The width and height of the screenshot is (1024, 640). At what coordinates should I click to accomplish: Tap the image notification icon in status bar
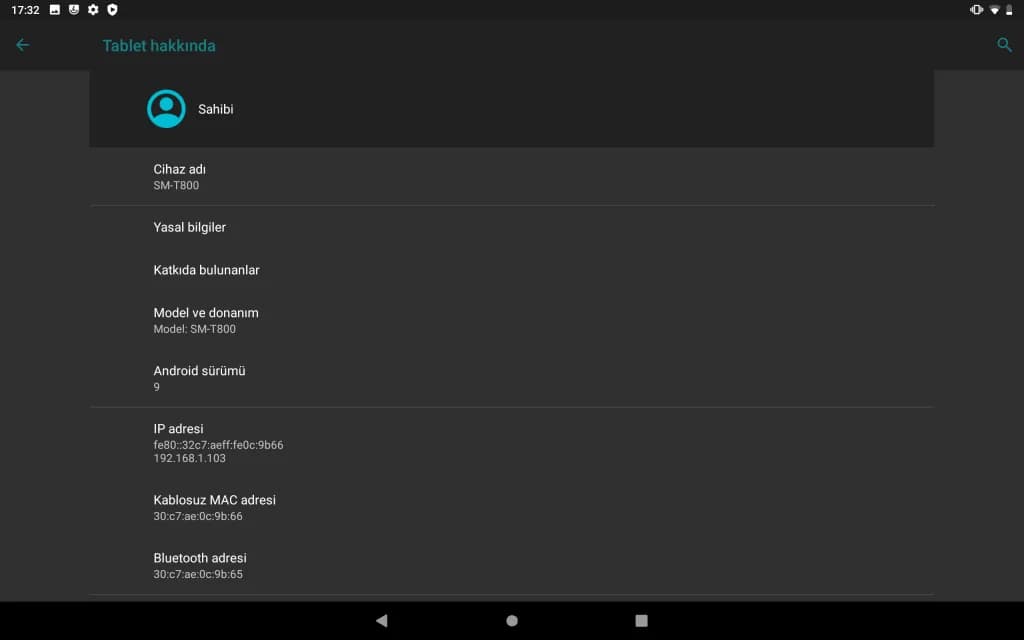pos(55,10)
